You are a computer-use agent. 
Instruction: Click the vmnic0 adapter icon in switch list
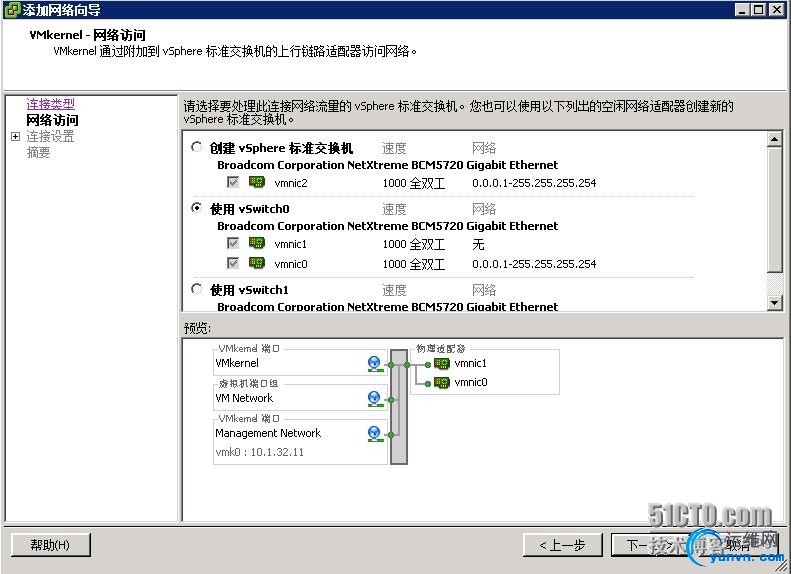(257, 263)
